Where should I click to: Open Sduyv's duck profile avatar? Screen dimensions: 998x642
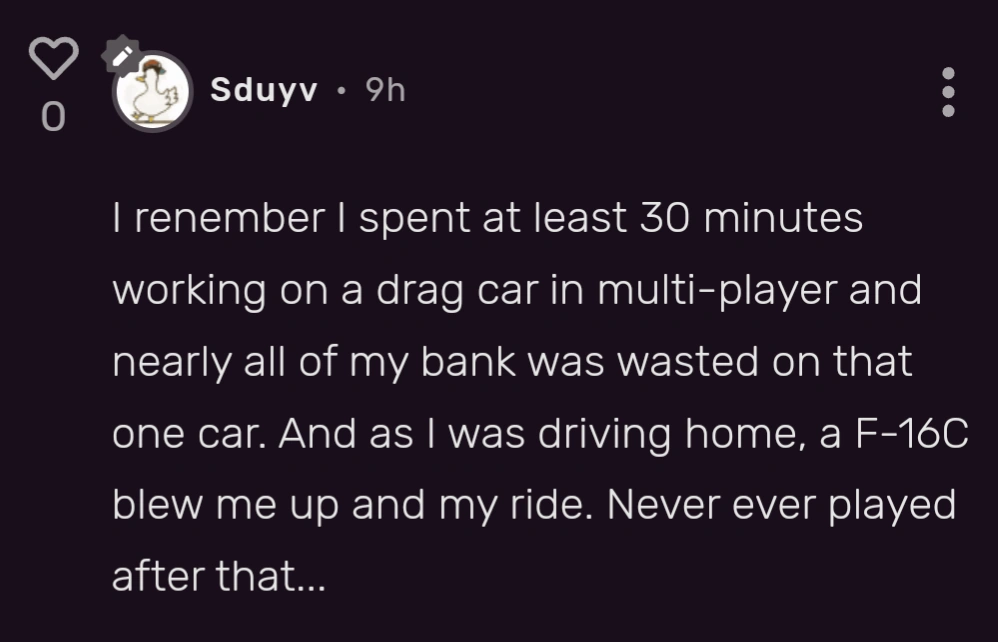pos(153,93)
